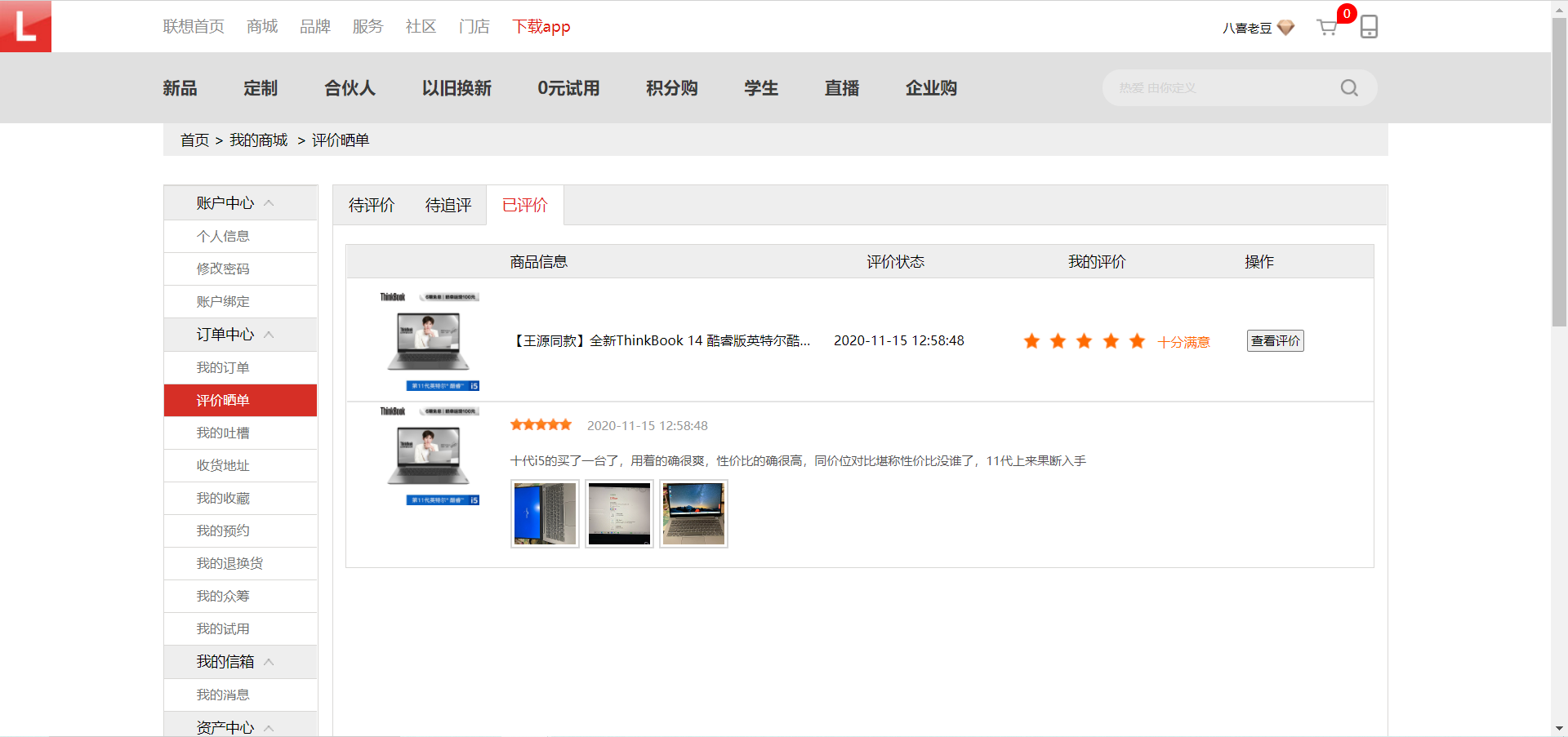Open the third review photo with night-sky wallpaper
The width and height of the screenshot is (1568, 737).
693,513
